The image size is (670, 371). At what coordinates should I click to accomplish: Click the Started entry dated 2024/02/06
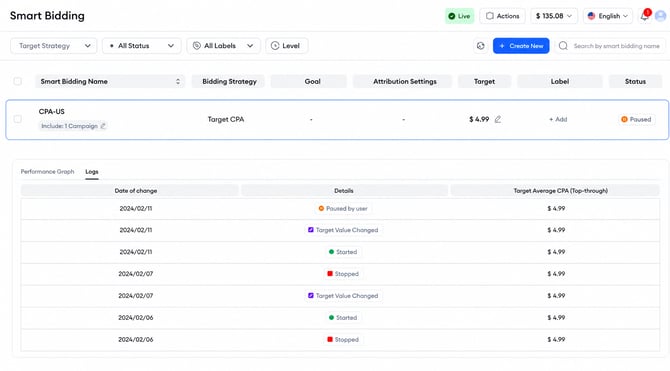pyautogui.click(x=343, y=318)
